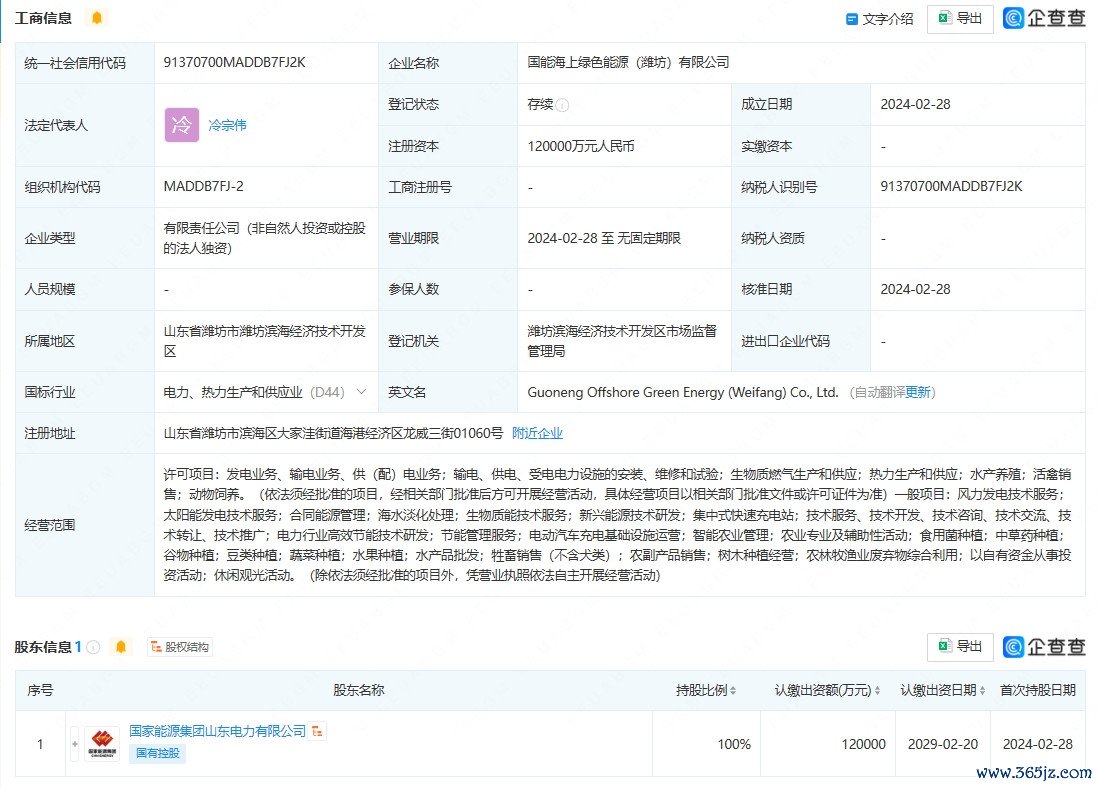Click the 股东信息 section heading
Viewport: 1099px width, 788px height.
(43, 646)
